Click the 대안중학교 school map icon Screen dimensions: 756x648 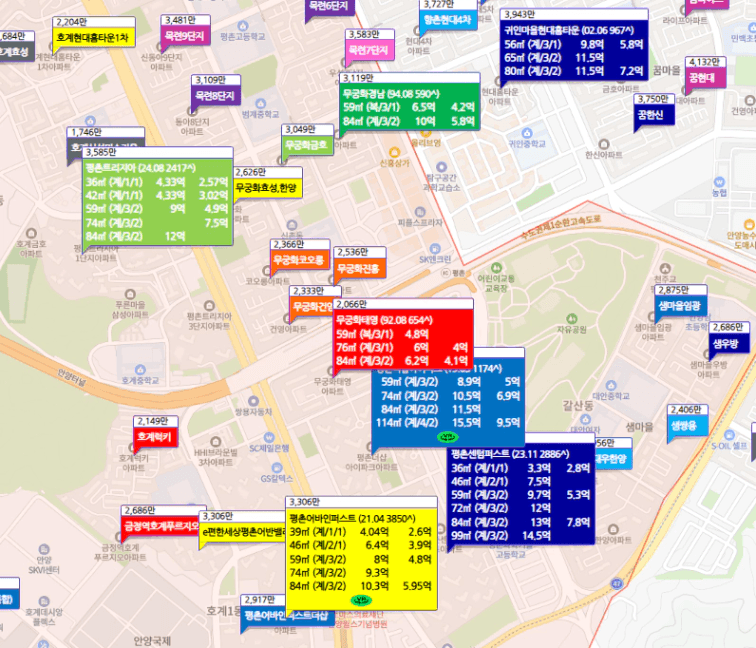point(611,385)
